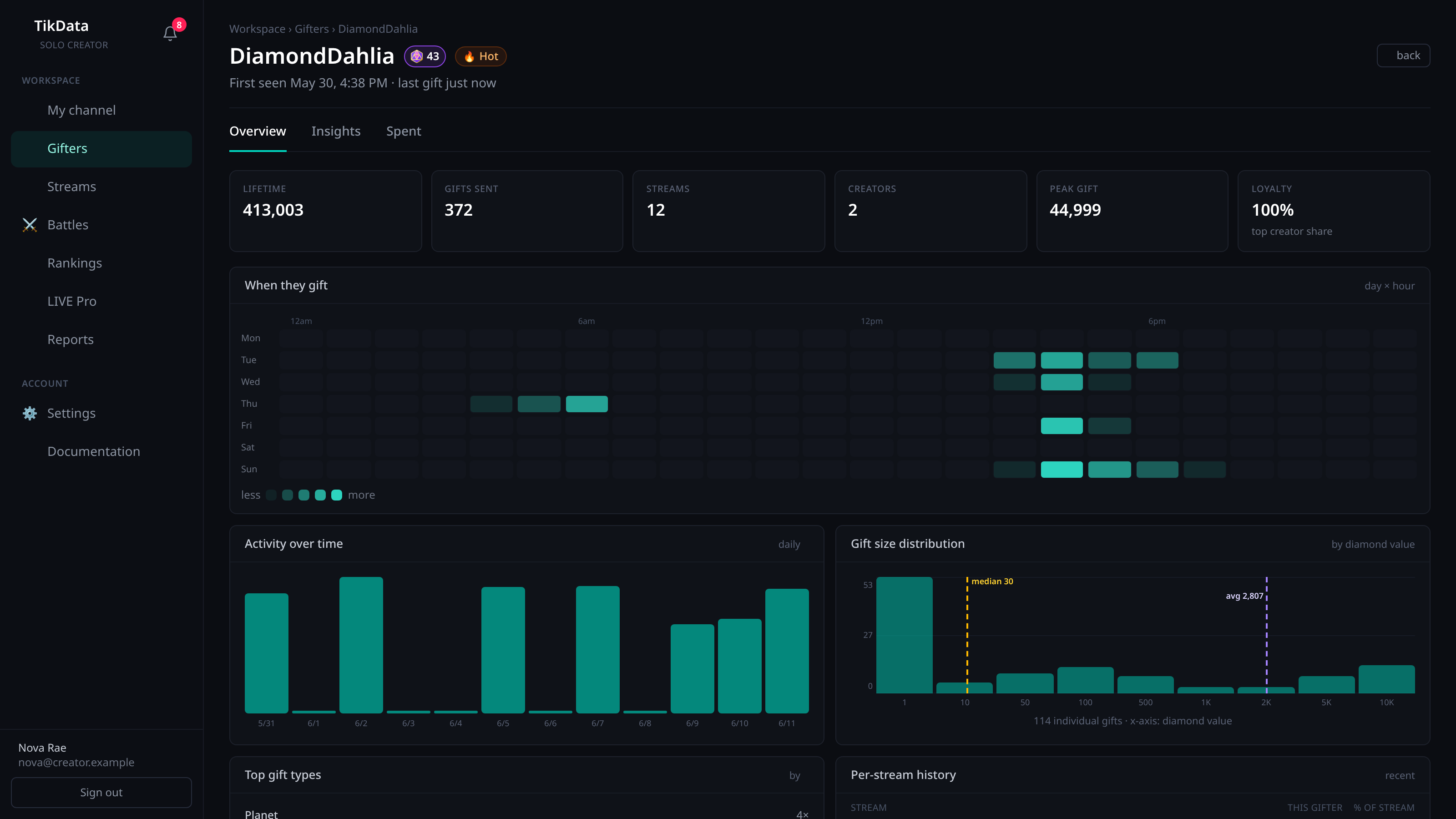Click the TikData logo title
The height and width of the screenshot is (819, 1456).
pyautogui.click(x=61, y=26)
